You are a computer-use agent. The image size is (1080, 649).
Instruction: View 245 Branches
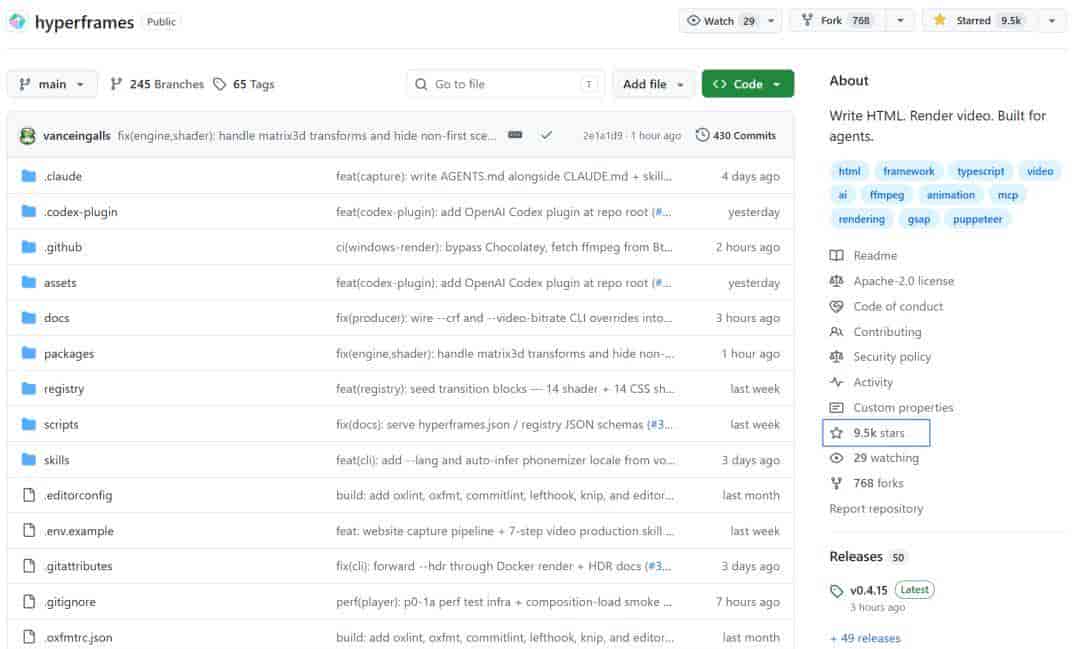157,84
